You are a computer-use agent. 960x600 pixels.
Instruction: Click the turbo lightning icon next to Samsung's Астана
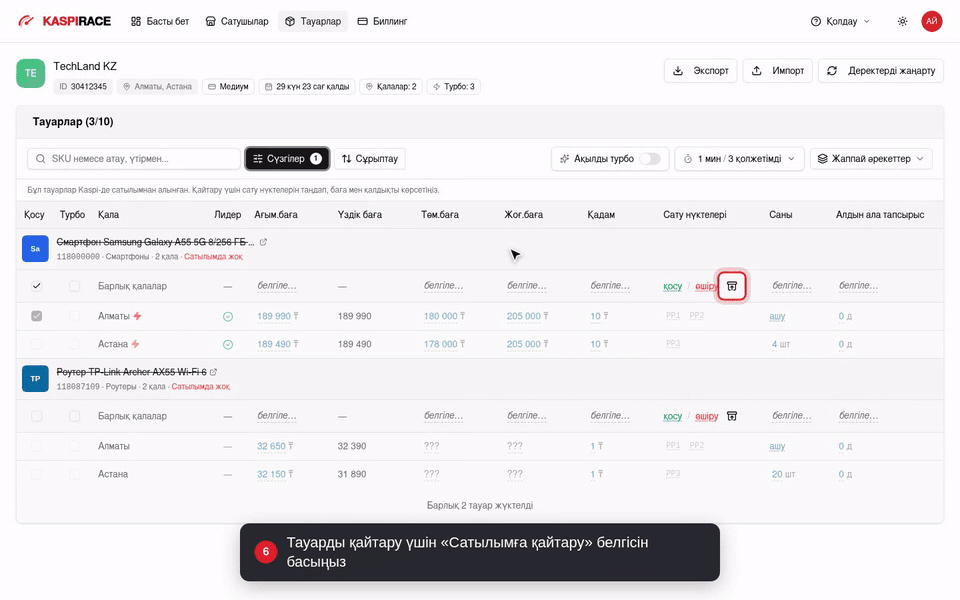coord(135,344)
